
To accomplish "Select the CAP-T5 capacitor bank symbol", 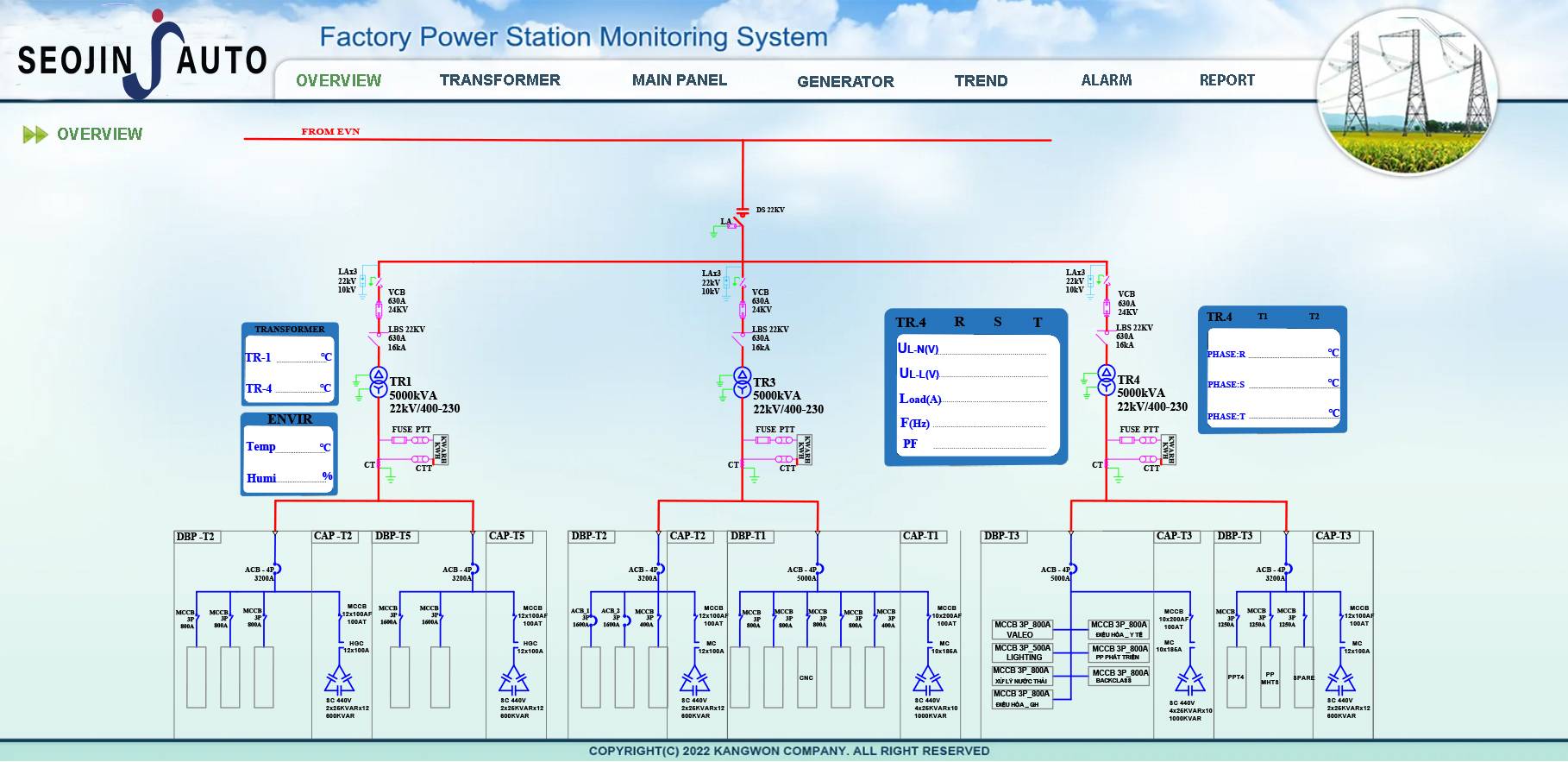I will [x=515, y=681].
